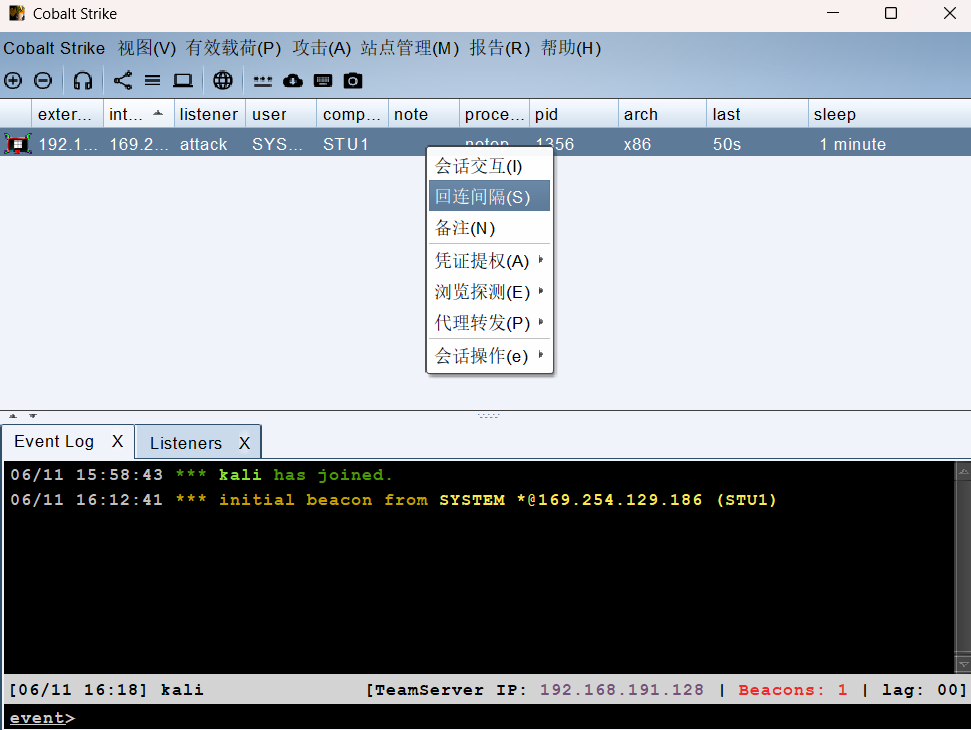Switch to the target table laptop icon
Screen dimensions: 971x730
tap(183, 80)
